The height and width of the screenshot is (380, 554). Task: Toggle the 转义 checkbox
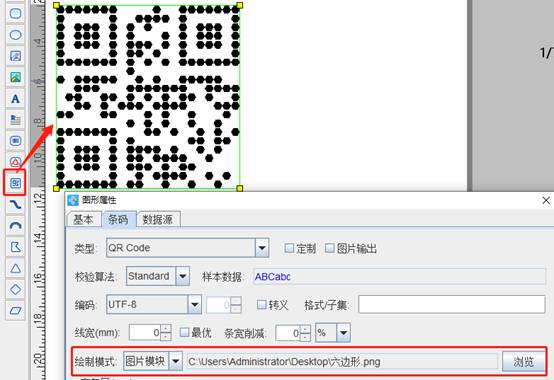(x=261, y=304)
